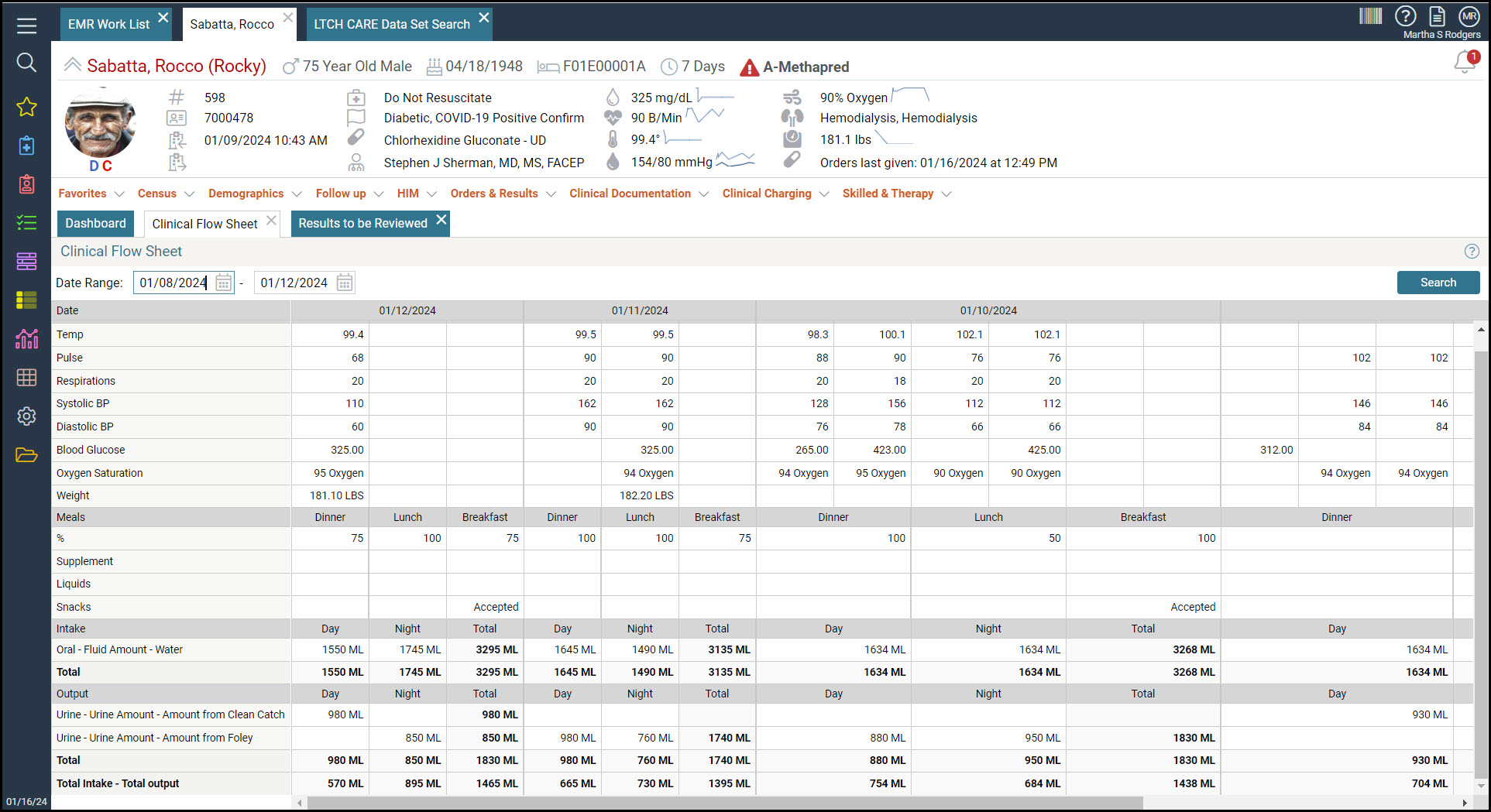1491x812 pixels.
Task: Select the Dashboard button
Action: tap(95, 223)
